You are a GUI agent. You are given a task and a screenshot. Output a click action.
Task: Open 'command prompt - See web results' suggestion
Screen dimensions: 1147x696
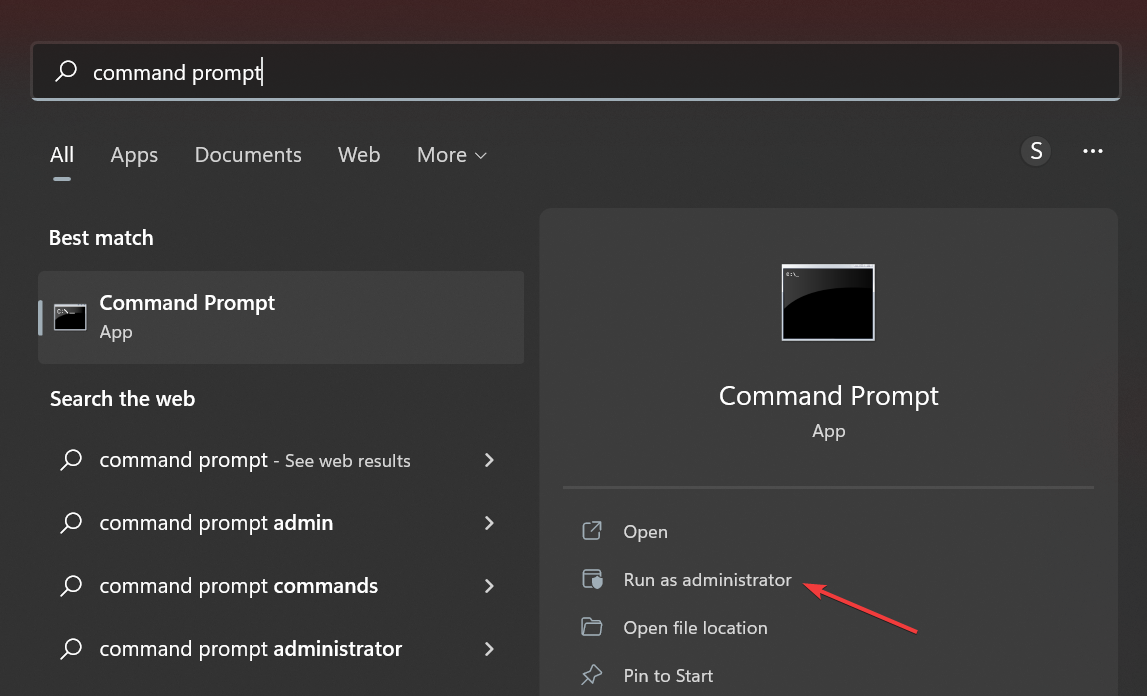[281, 460]
